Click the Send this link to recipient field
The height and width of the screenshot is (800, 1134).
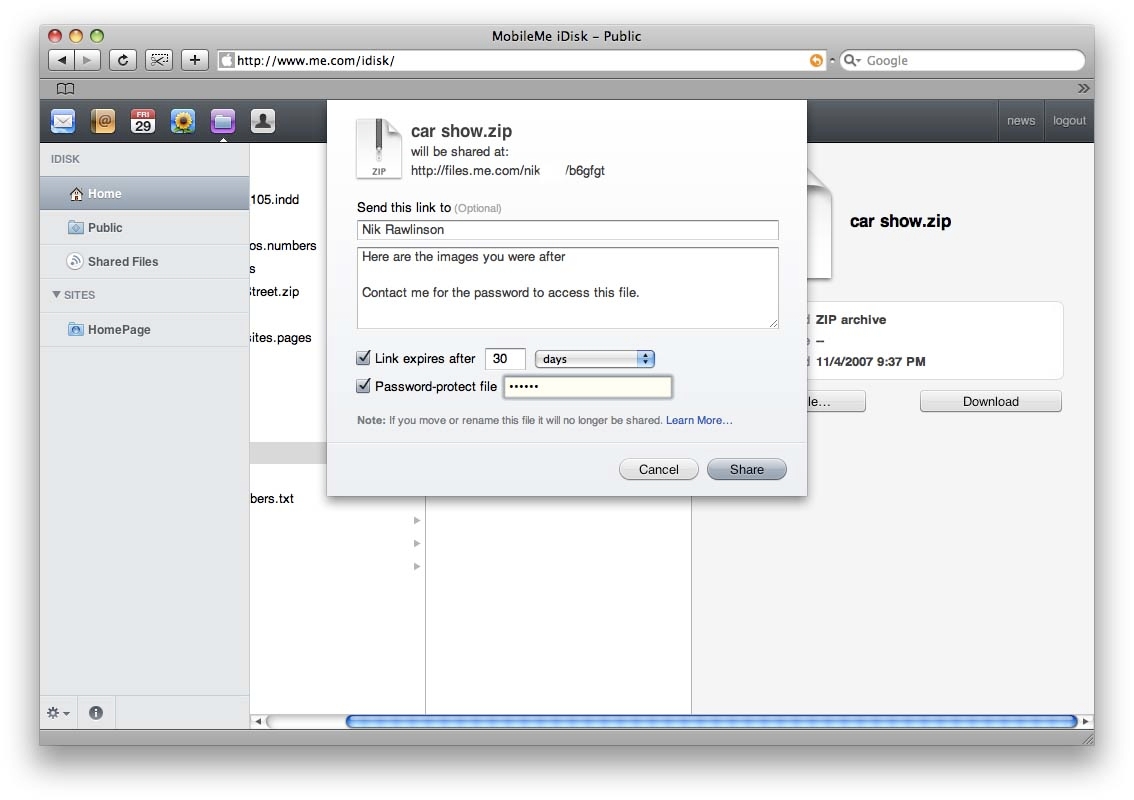coord(568,229)
